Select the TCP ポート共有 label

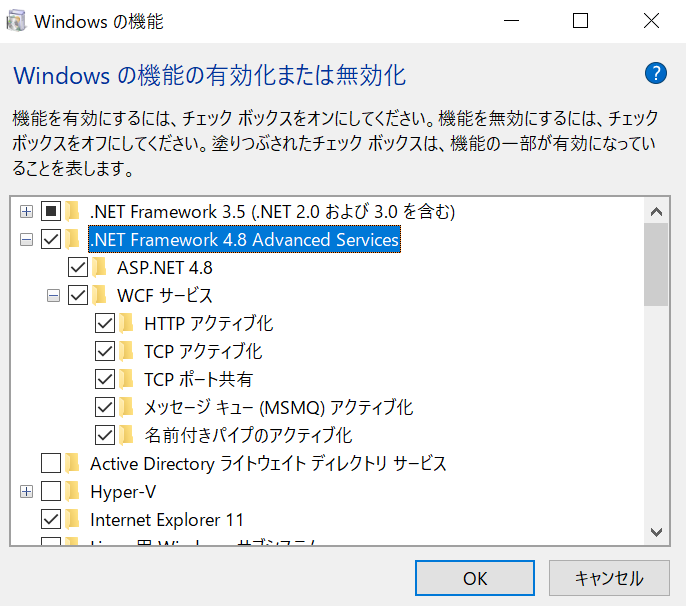[198, 380]
